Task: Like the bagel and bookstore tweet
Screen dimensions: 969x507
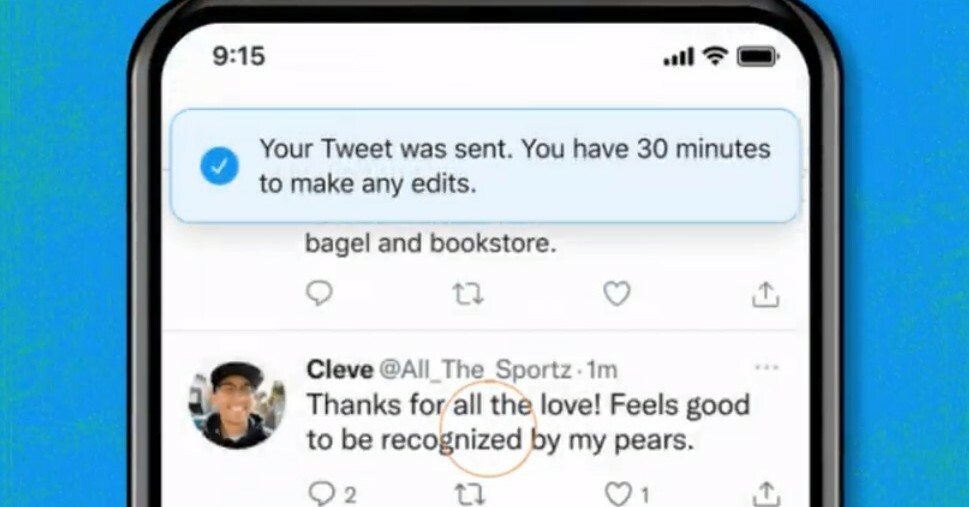Action: 617,294
